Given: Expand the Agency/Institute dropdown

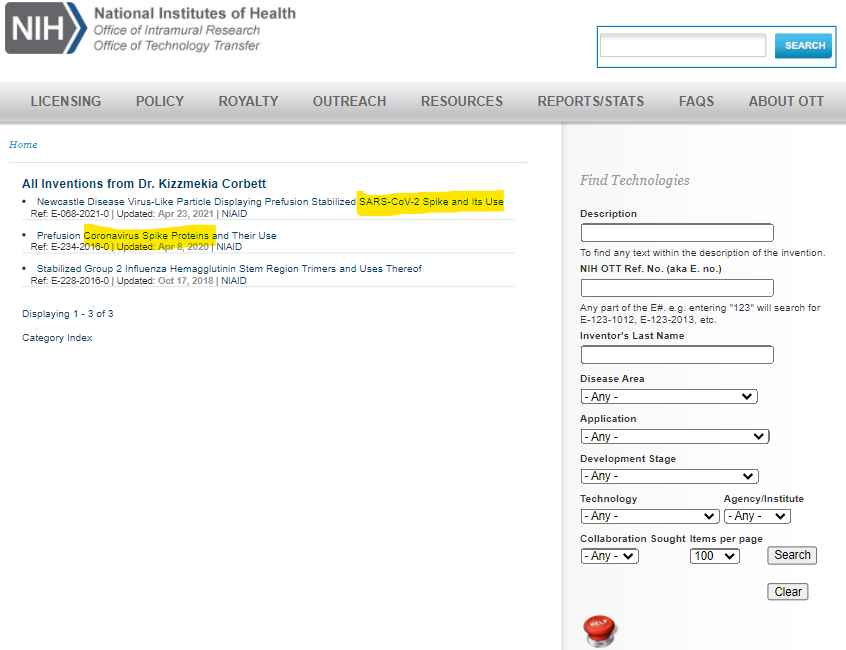Looking at the screenshot, I should 757,516.
